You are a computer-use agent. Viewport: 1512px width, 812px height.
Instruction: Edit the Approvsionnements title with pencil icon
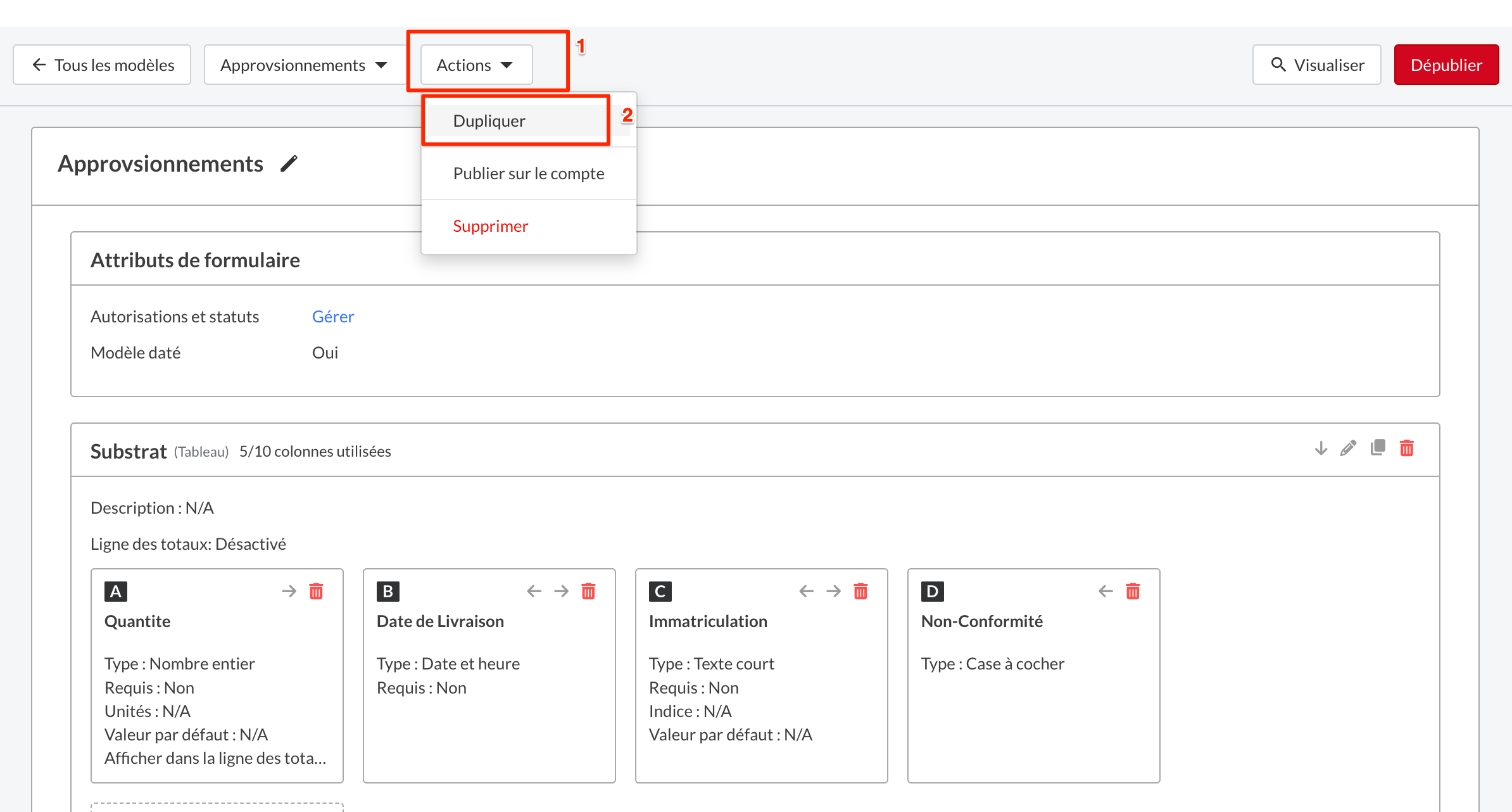tap(289, 163)
